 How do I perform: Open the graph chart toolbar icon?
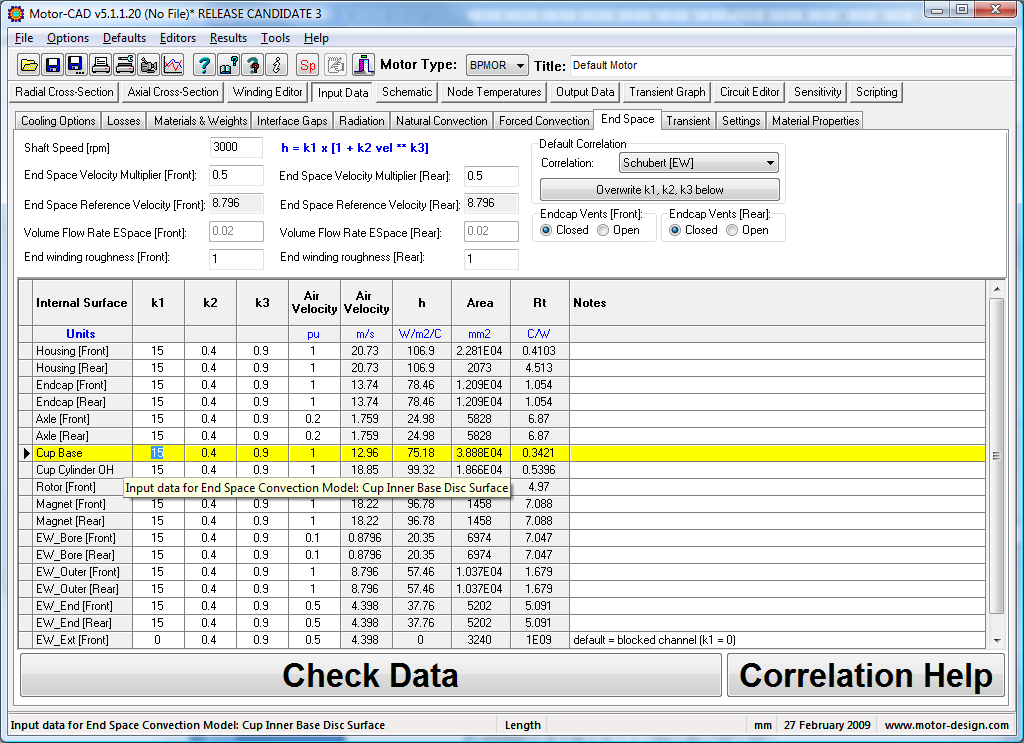pyautogui.click(x=173, y=65)
